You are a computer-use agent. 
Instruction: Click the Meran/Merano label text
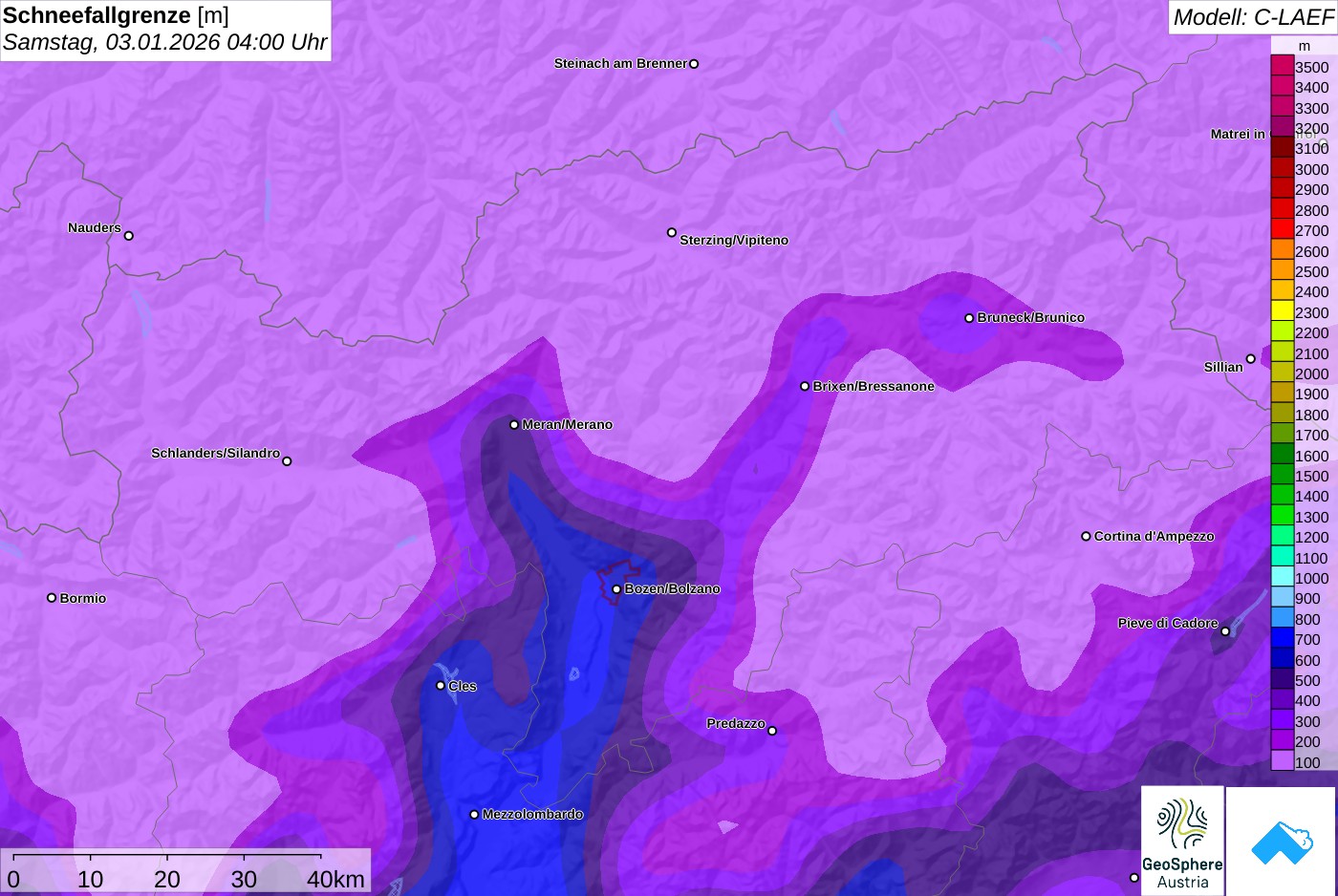pyautogui.click(x=567, y=424)
